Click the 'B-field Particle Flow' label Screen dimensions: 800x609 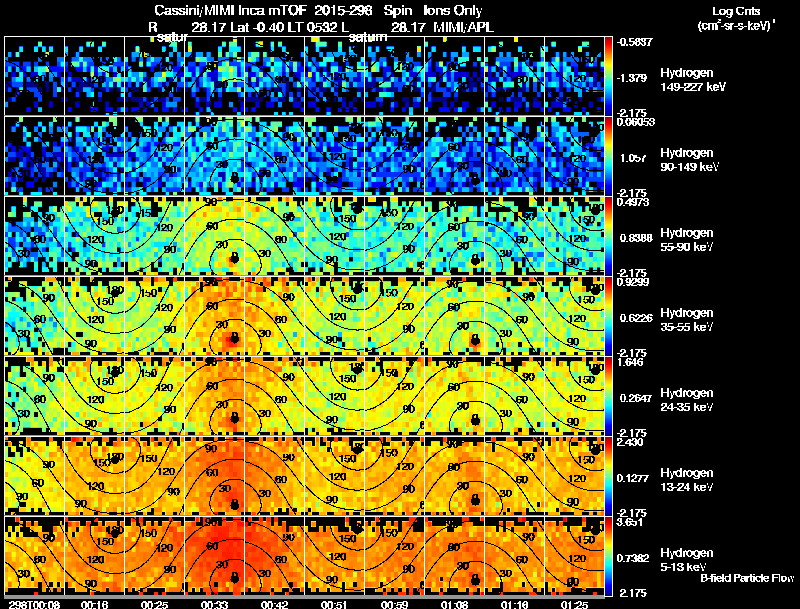747,578
